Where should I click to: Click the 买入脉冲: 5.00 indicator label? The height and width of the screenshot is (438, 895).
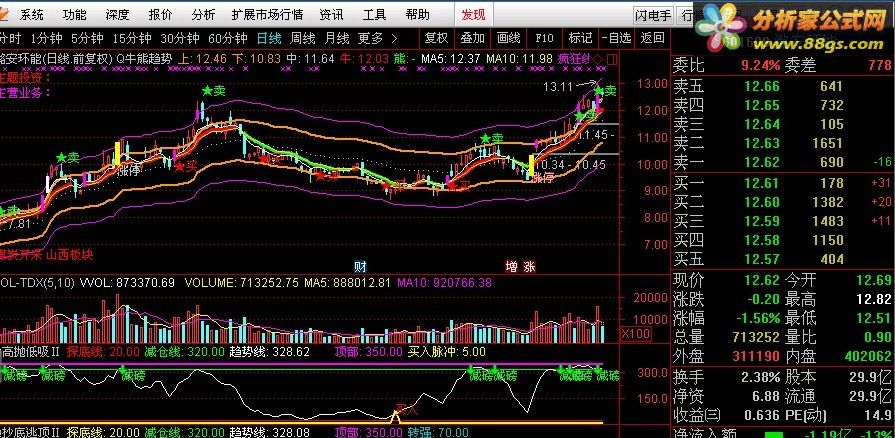[x=447, y=351]
